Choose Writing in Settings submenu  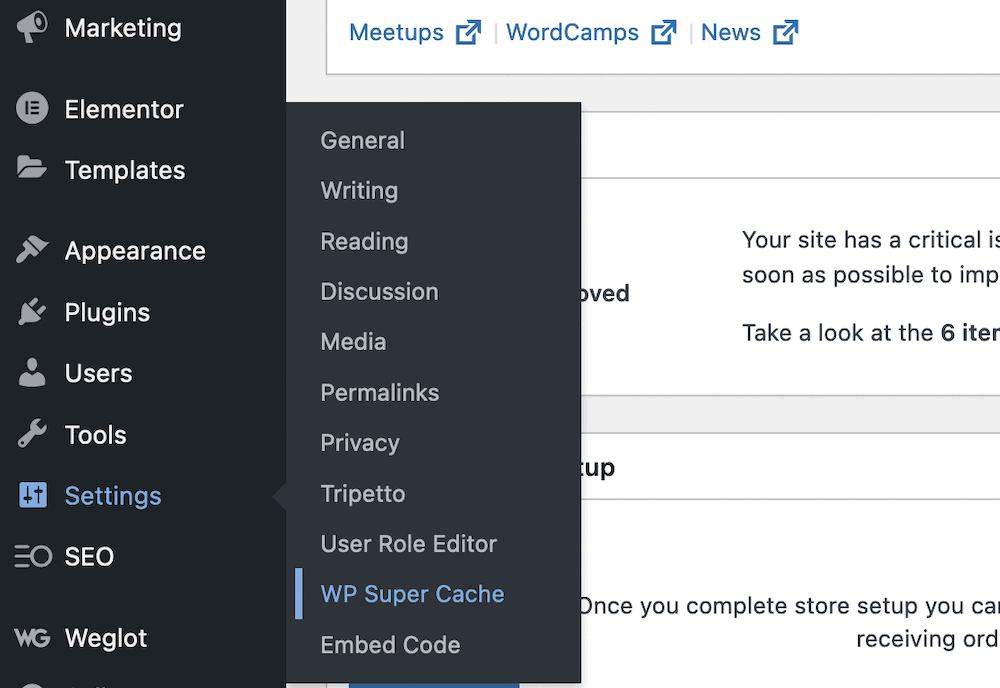[359, 191]
